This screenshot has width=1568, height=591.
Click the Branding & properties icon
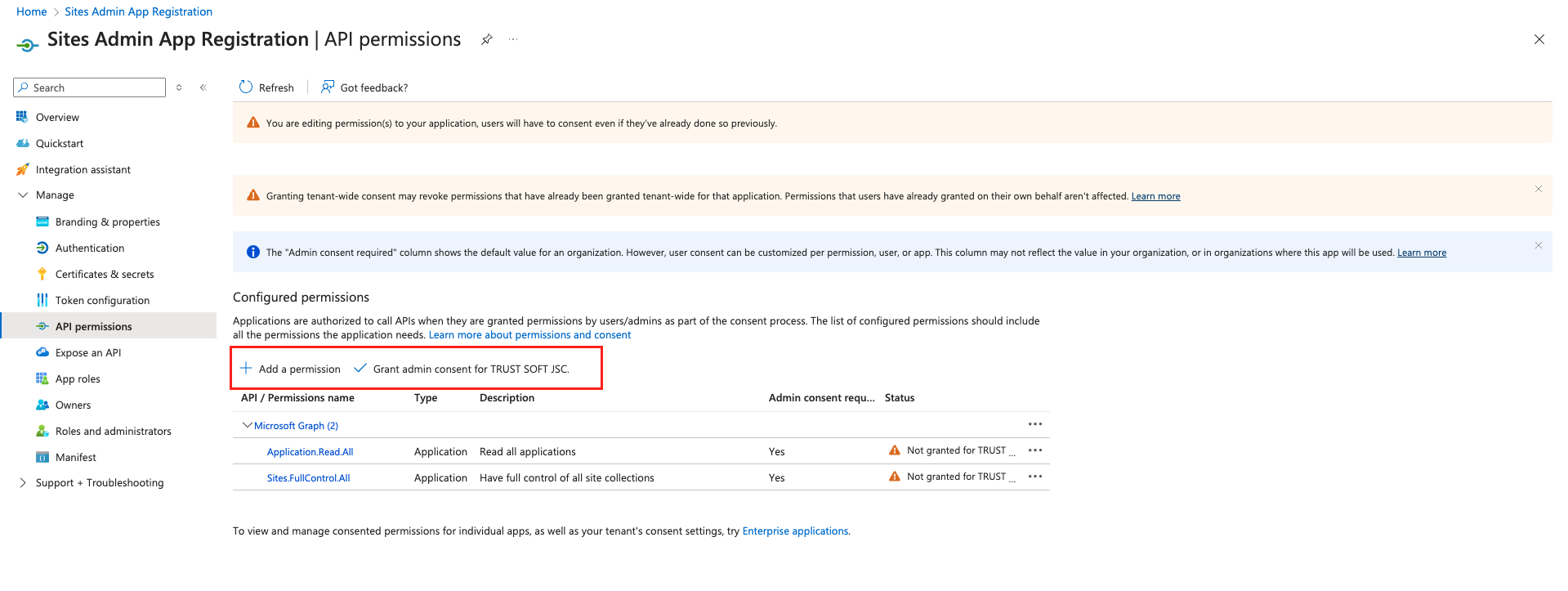click(x=42, y=222)
